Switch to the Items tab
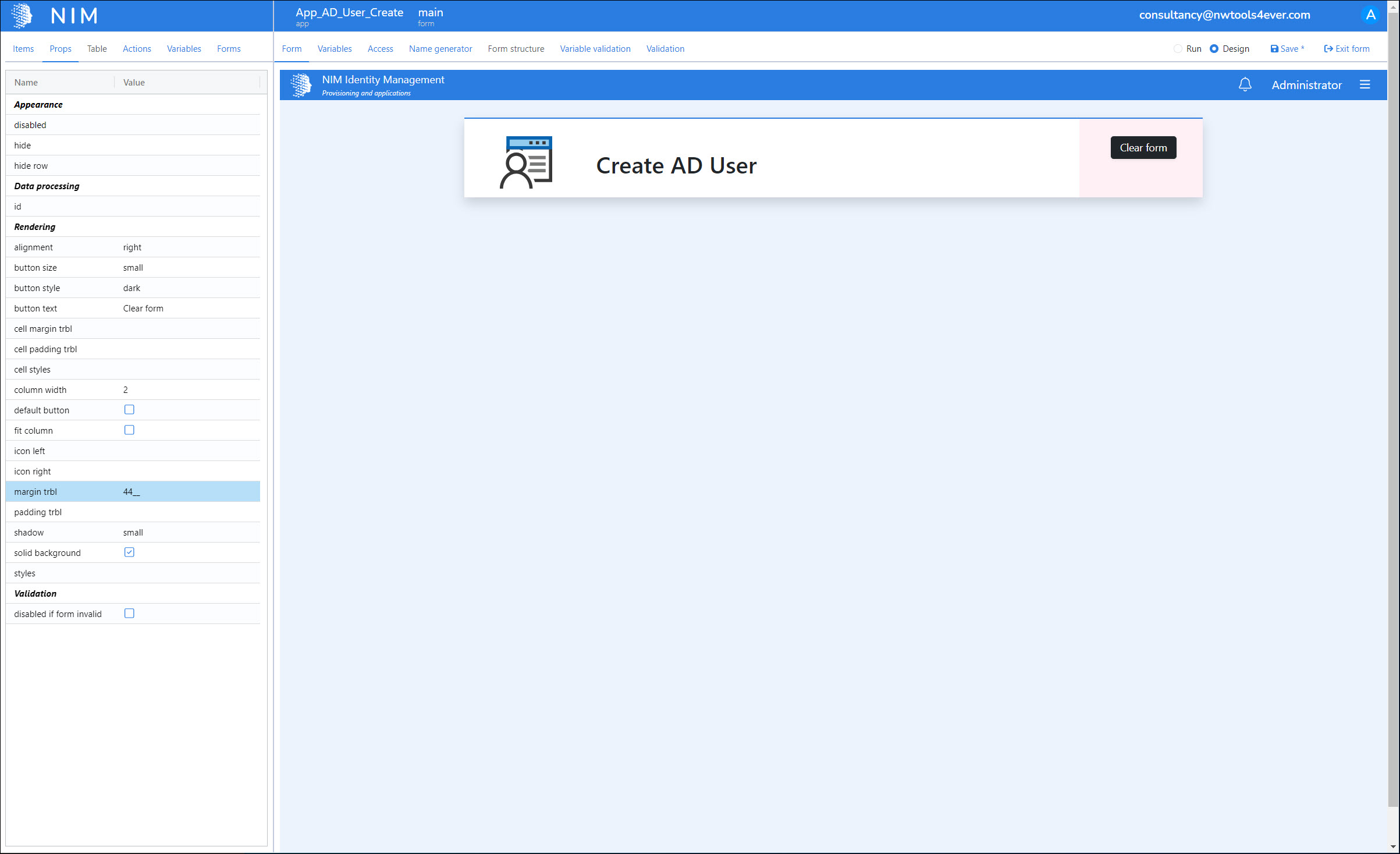The width and height of the screenshot is (1400, 854). point(23,49)
